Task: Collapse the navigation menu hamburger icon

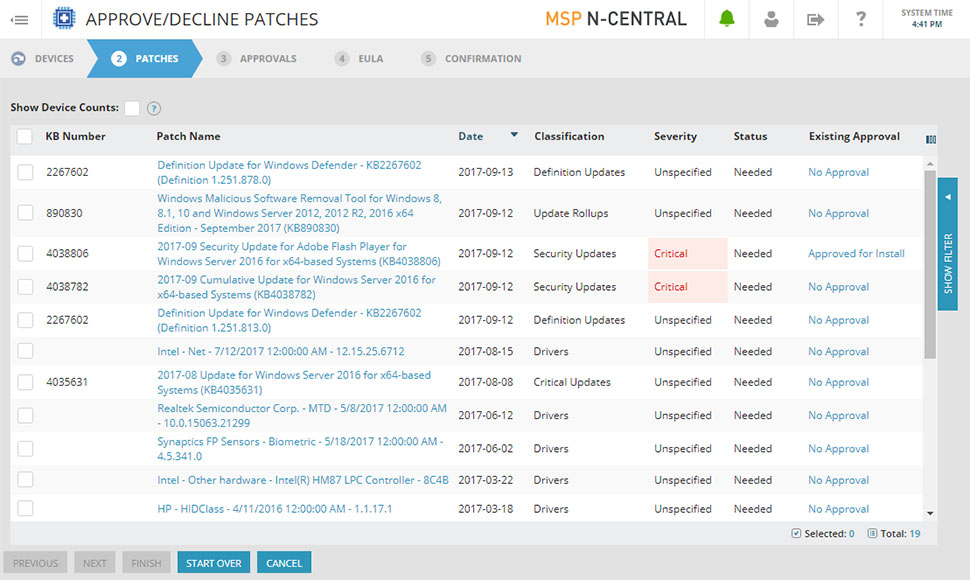Action: tap(20, 20)
